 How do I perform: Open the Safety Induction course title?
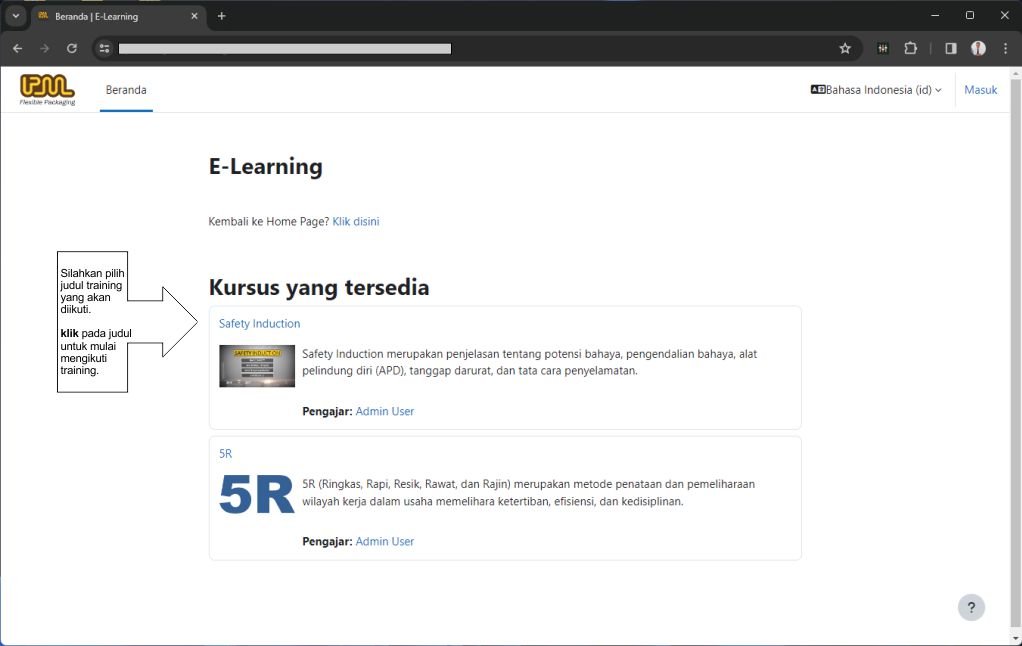click(x=259, y=324)
